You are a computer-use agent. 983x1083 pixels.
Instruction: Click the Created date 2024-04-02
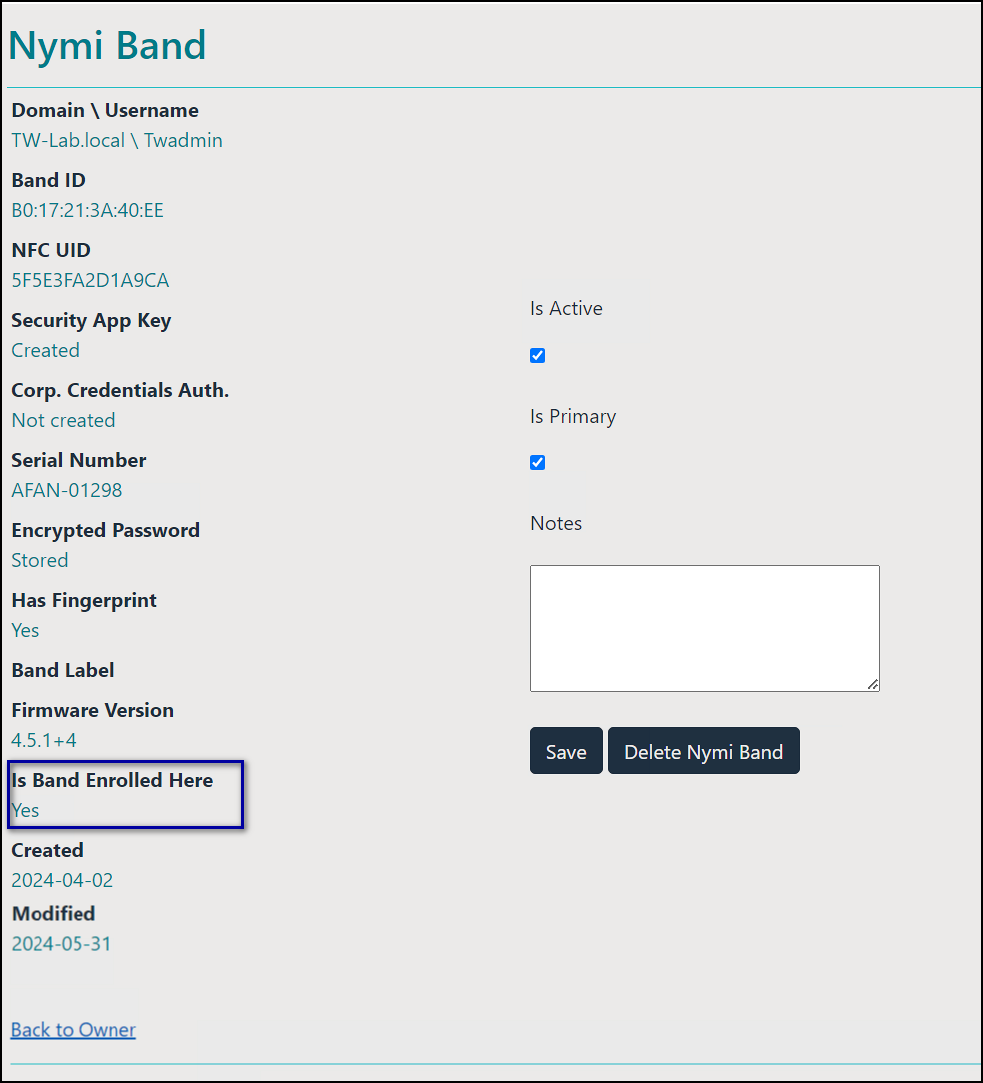[x=62, y=880]
